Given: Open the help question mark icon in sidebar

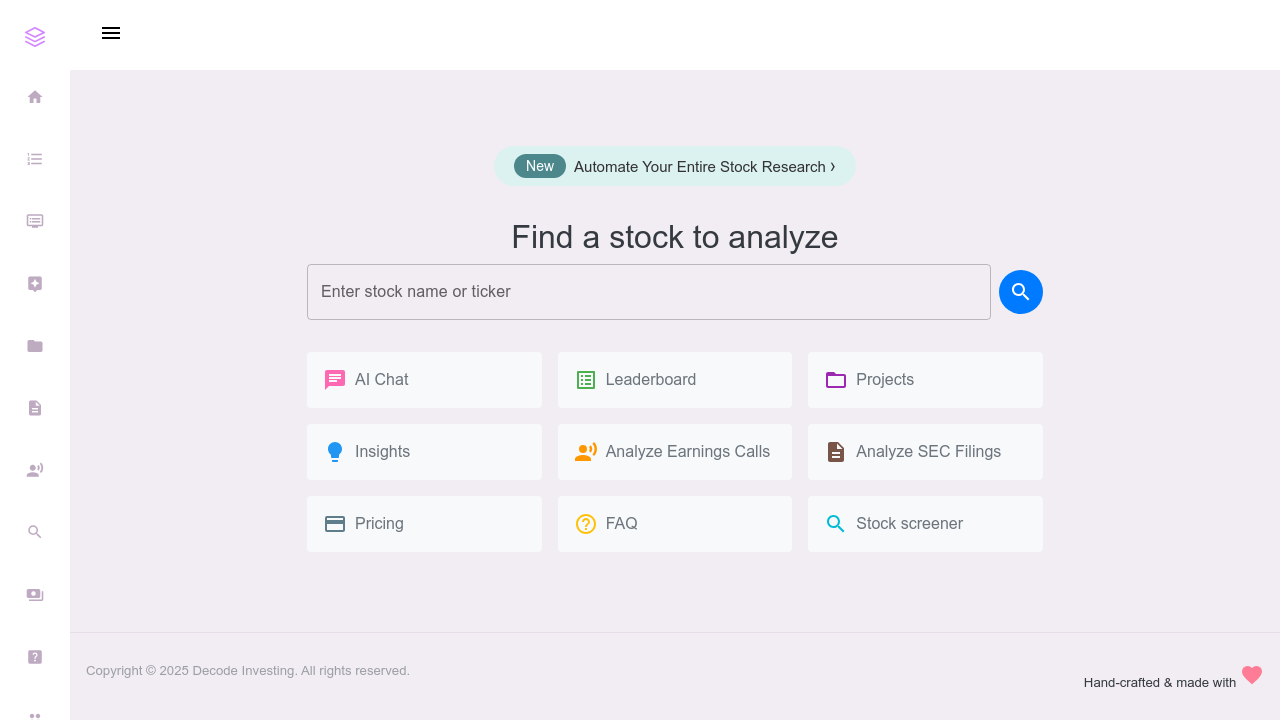Looking at the screenshot, I should pos(35,657).
